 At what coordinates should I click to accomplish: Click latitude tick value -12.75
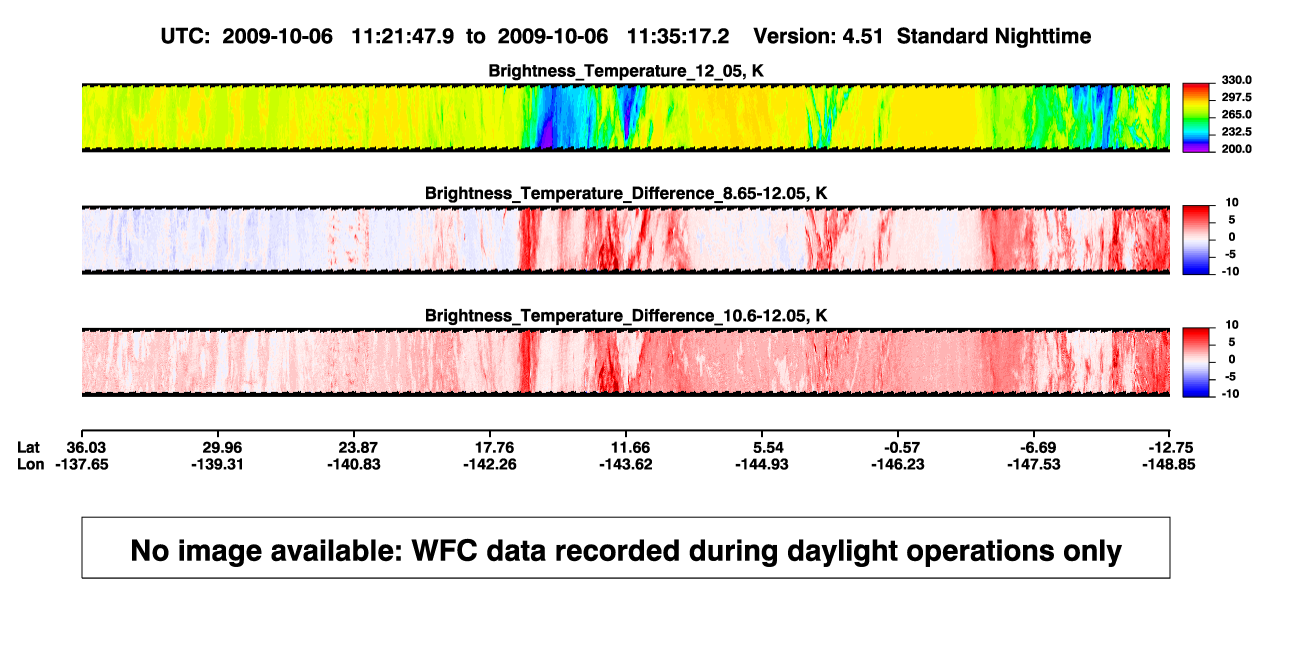coord(1168,447)
